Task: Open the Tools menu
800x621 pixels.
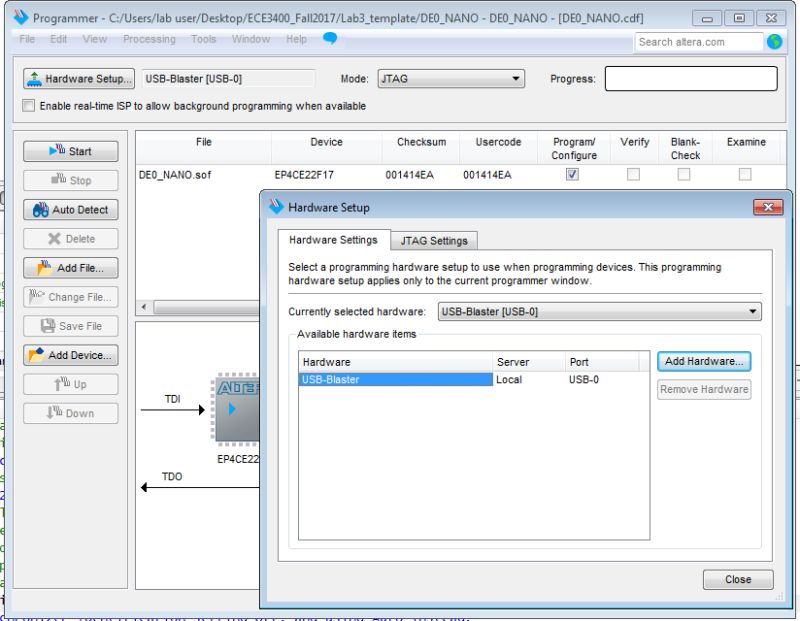Action: click(x=204, y=39)
